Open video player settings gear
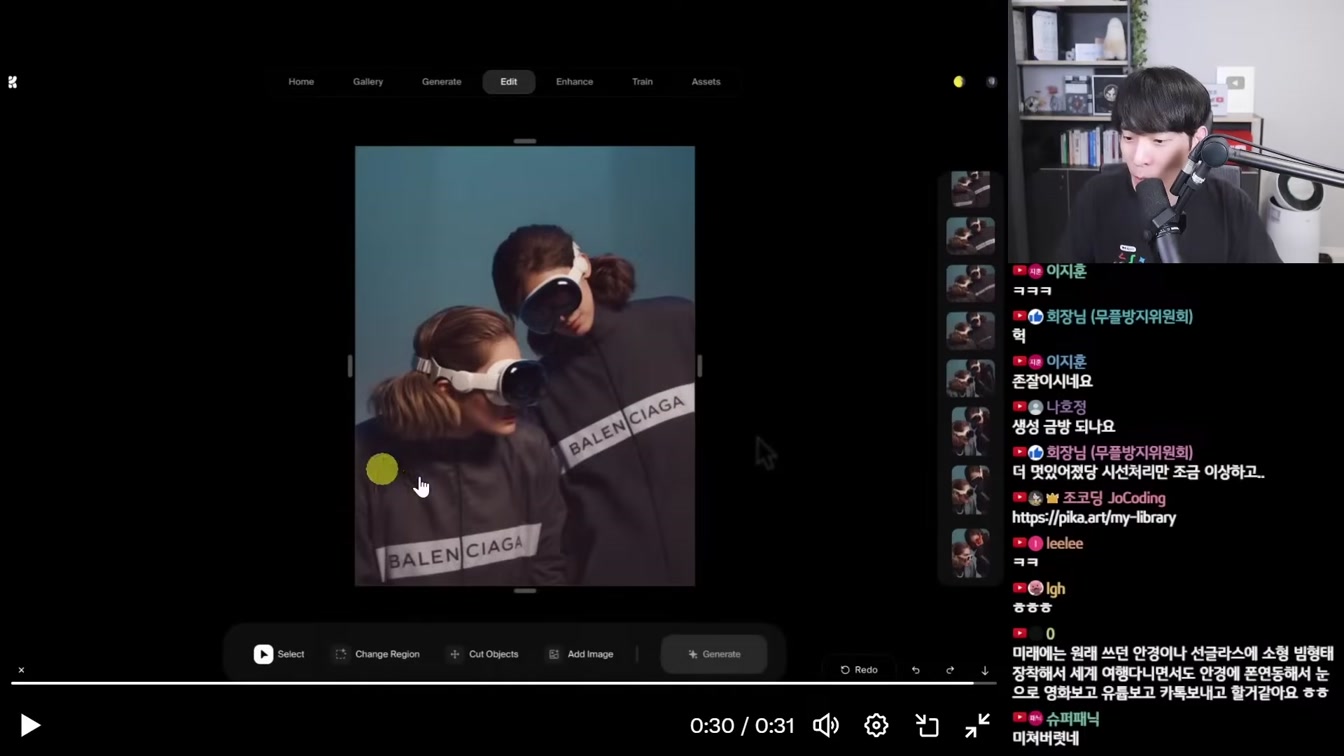The width and height of the screenshot is (1344, 756). (x=876, y=725)
